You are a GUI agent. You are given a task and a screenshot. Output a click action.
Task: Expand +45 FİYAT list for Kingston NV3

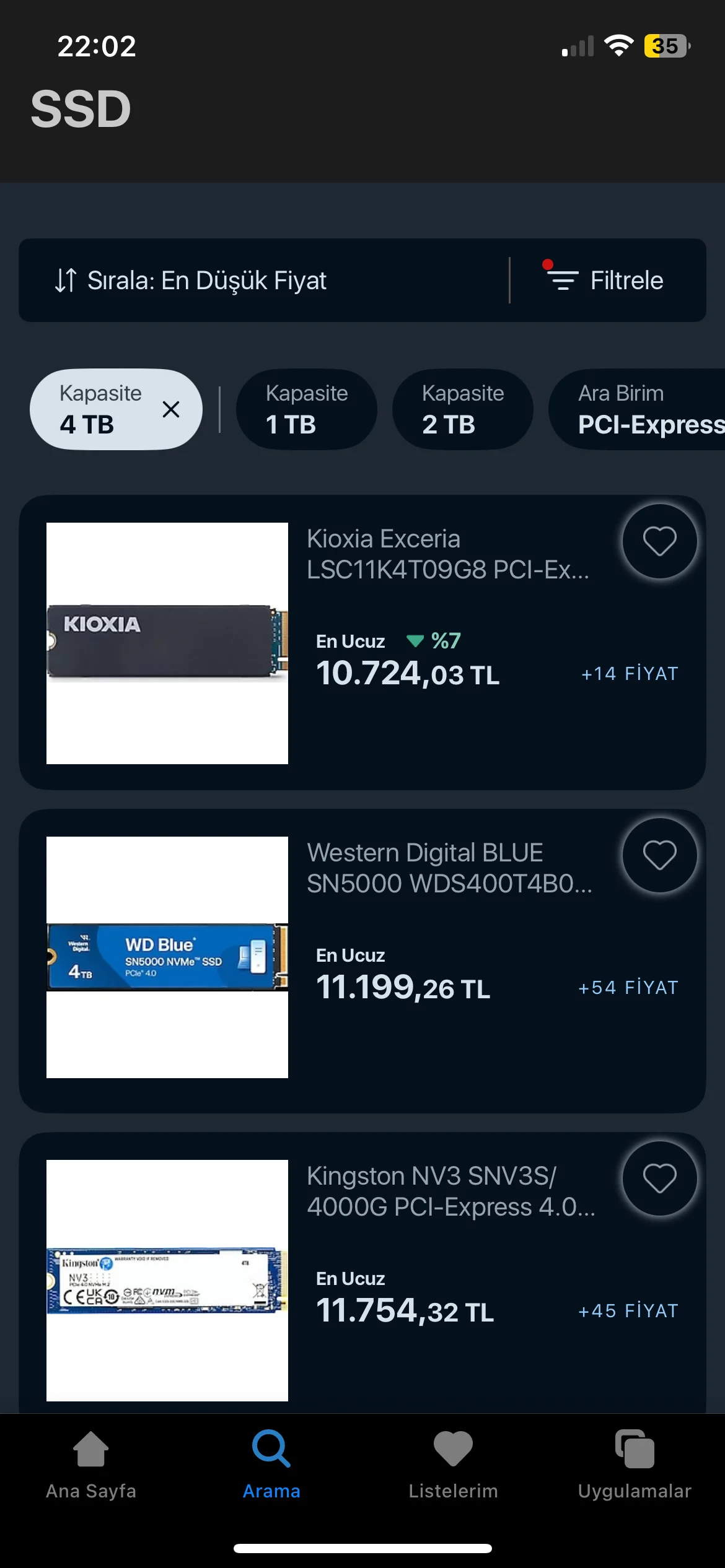pos(628,1311)
